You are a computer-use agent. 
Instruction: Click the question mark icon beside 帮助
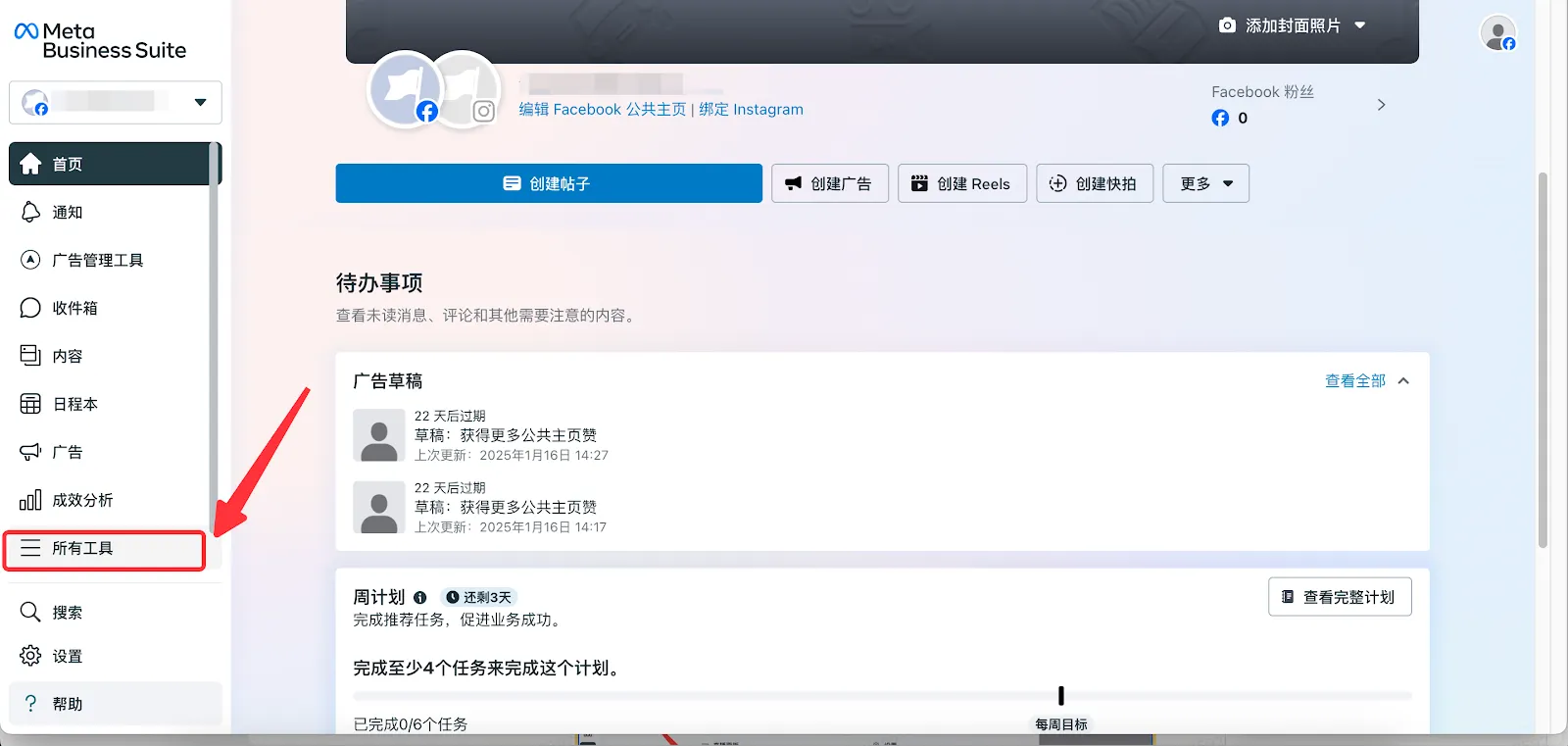(x=30, y=704)
